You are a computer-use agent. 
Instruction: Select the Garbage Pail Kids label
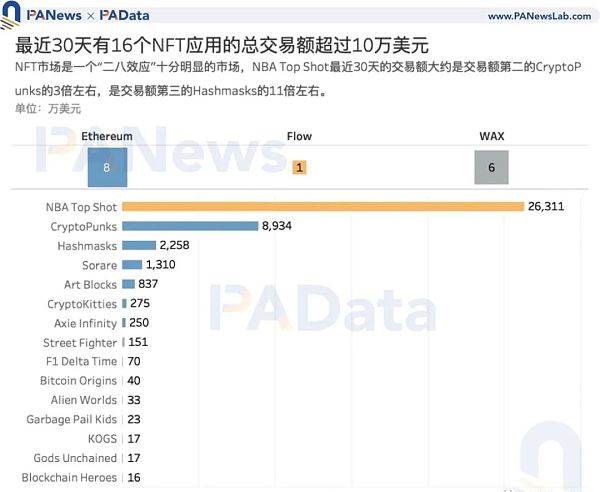(x=72, y=419)
